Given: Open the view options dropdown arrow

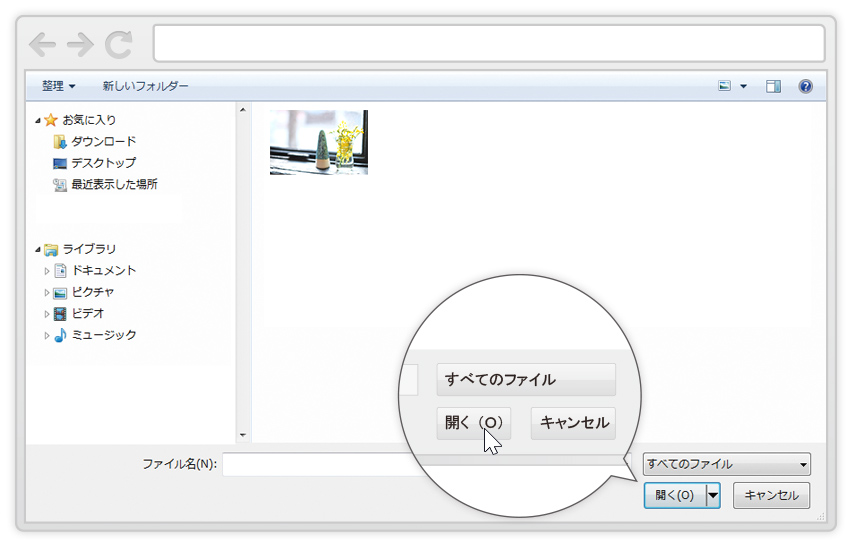Looking at the screenshot, I should point(743,87).
